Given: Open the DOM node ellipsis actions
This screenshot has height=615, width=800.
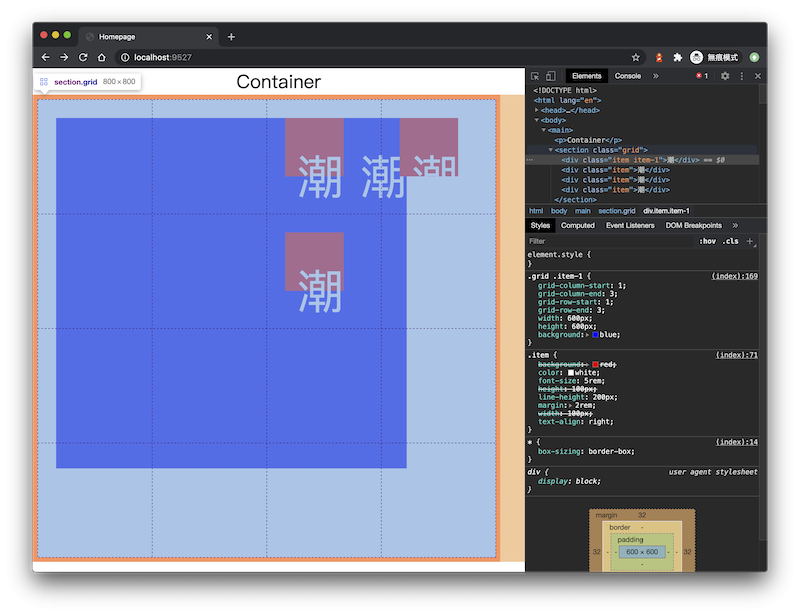Looking at the screenshot, I should coord(530,160).
